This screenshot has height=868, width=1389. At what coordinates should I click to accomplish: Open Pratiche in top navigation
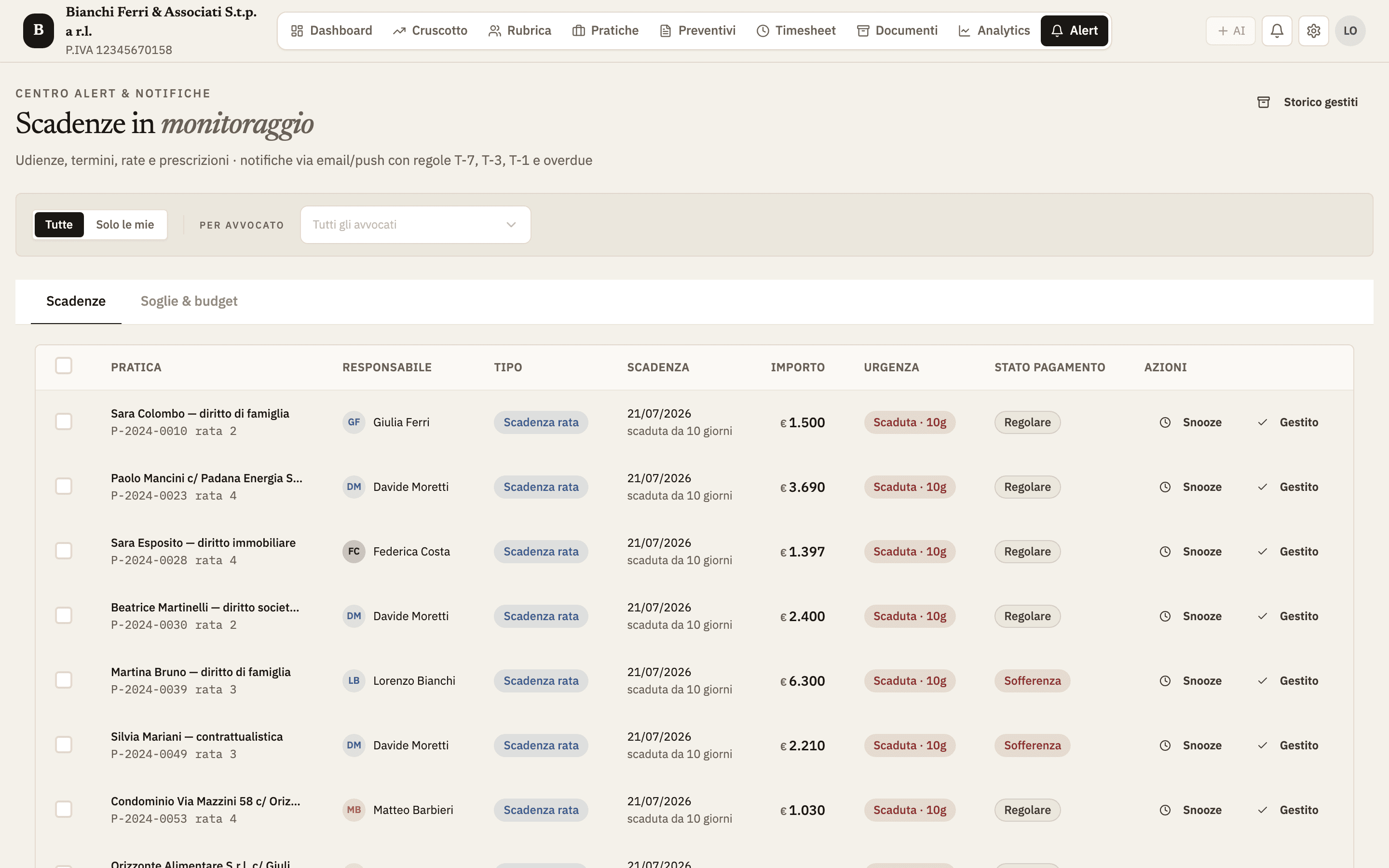tap(605, 30)
